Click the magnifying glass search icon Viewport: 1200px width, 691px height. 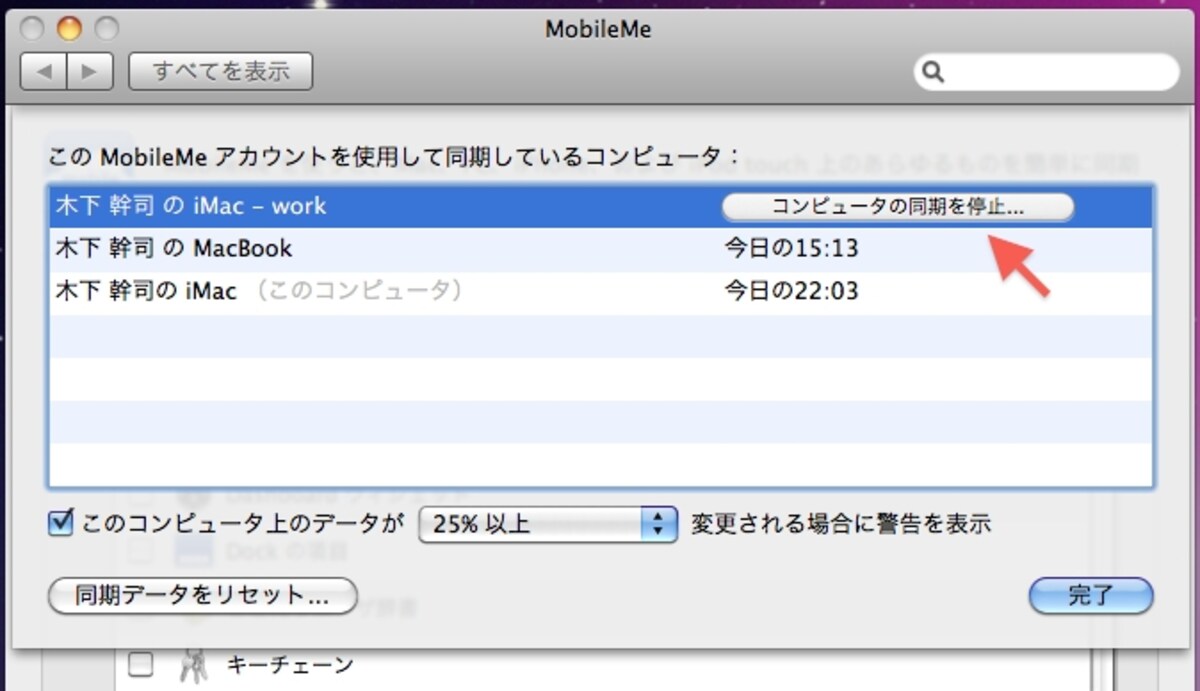[934, 73]
